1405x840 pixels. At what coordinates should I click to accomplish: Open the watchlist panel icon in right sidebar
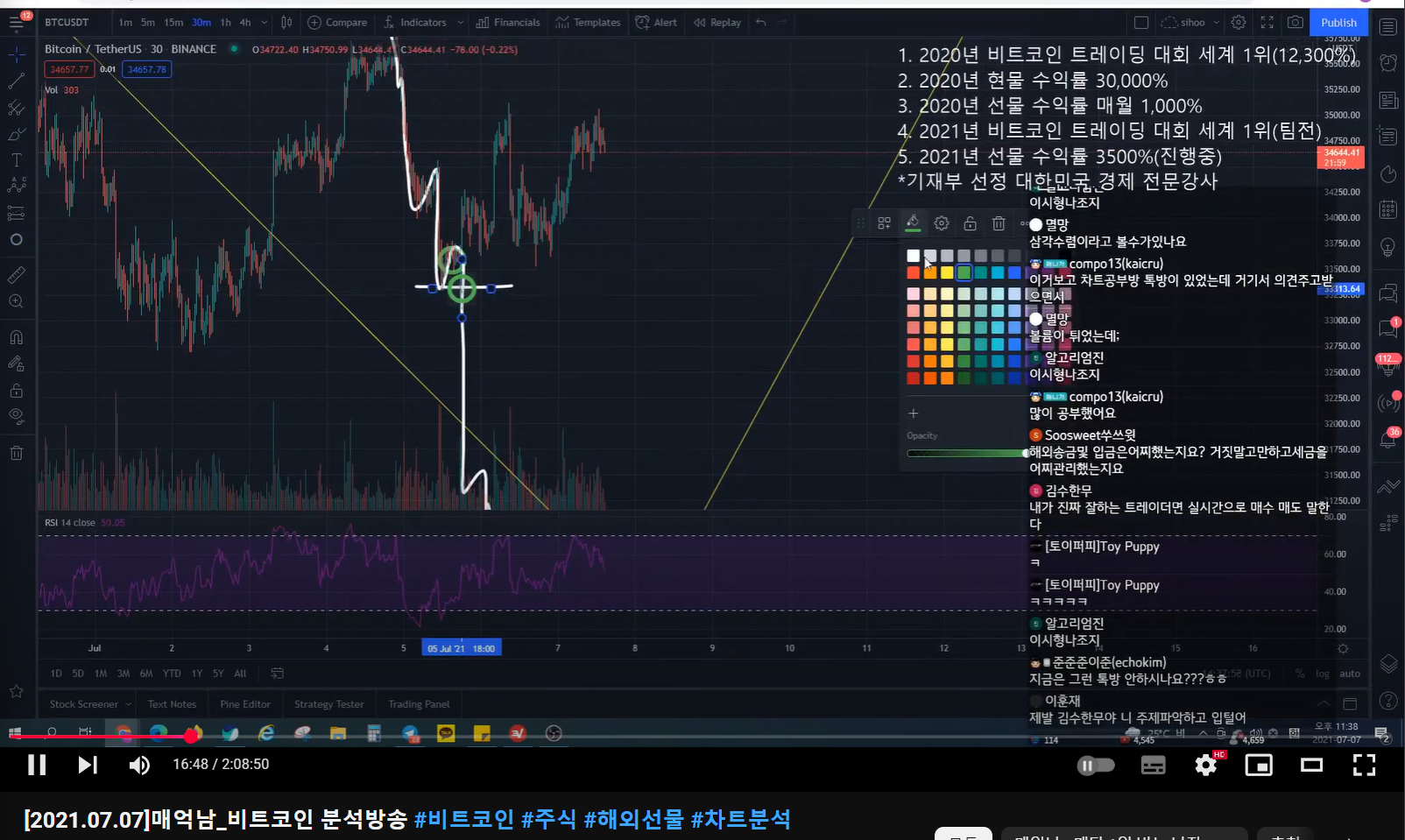[1388, 26]
